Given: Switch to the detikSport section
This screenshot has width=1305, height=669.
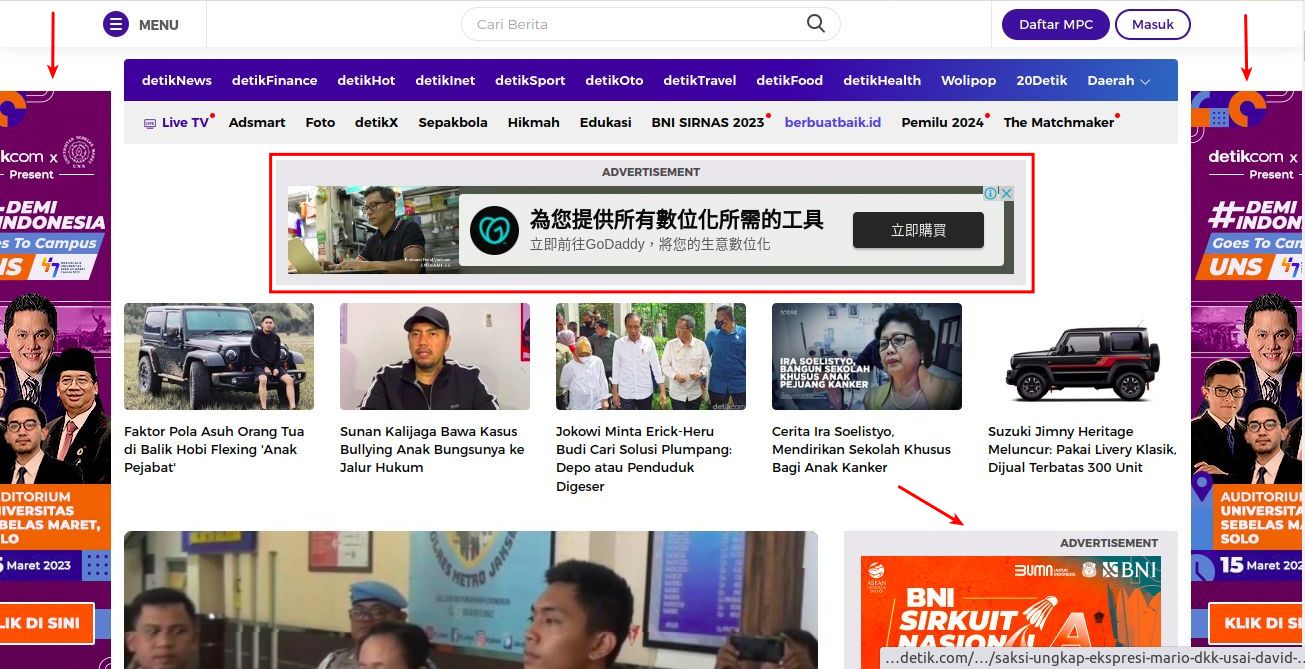Looking at the screenshot, I should click(530, 80).
